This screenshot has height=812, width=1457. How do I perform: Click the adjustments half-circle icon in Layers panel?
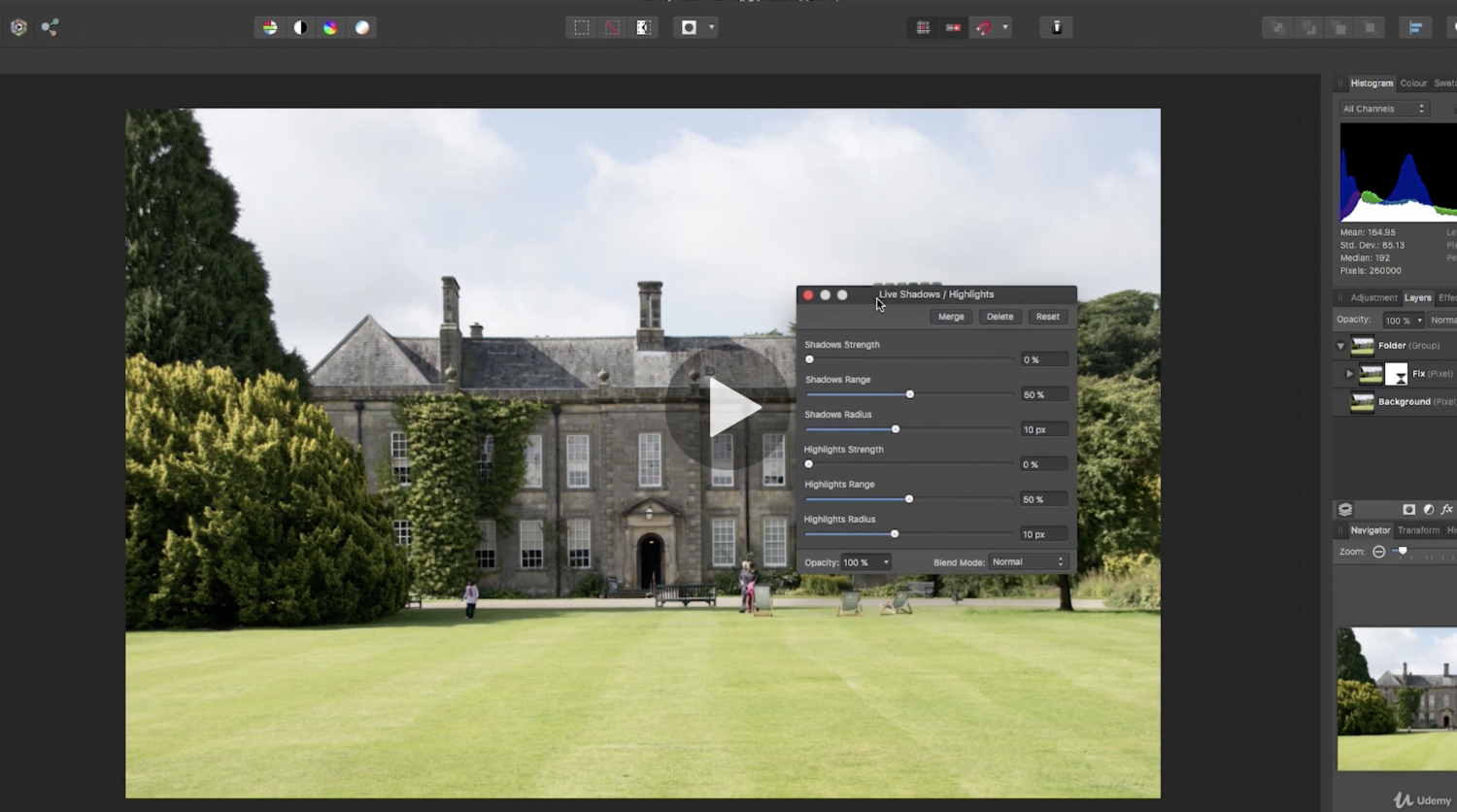(1428, 509)
